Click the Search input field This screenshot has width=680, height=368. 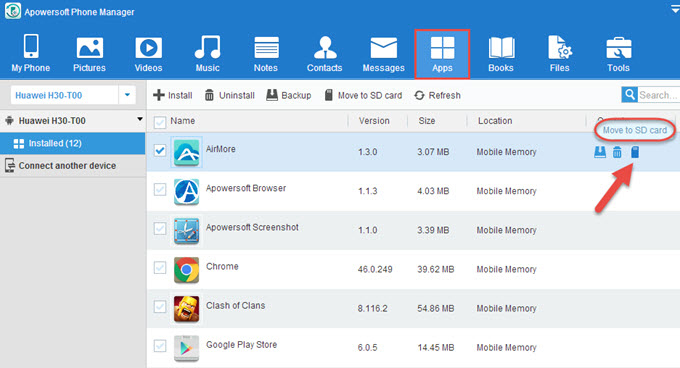(659, 95)
